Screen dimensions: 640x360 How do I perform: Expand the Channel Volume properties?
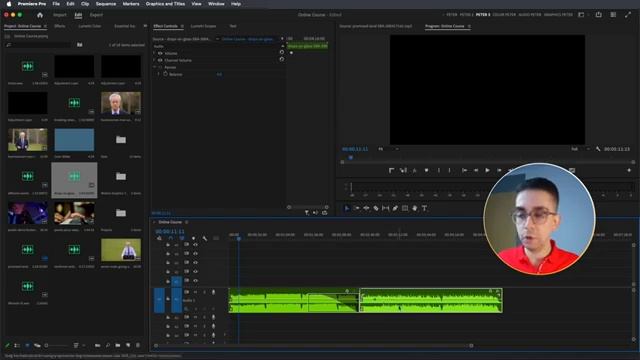coord(154,60)
